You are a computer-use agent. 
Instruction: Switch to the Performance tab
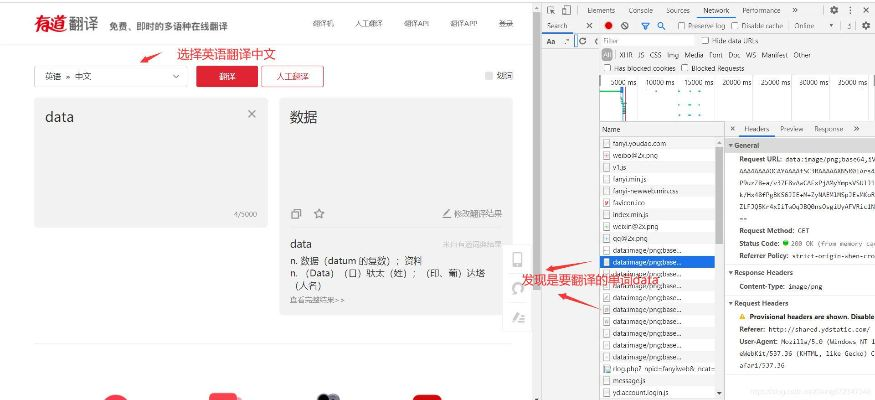tap(761, 11)
